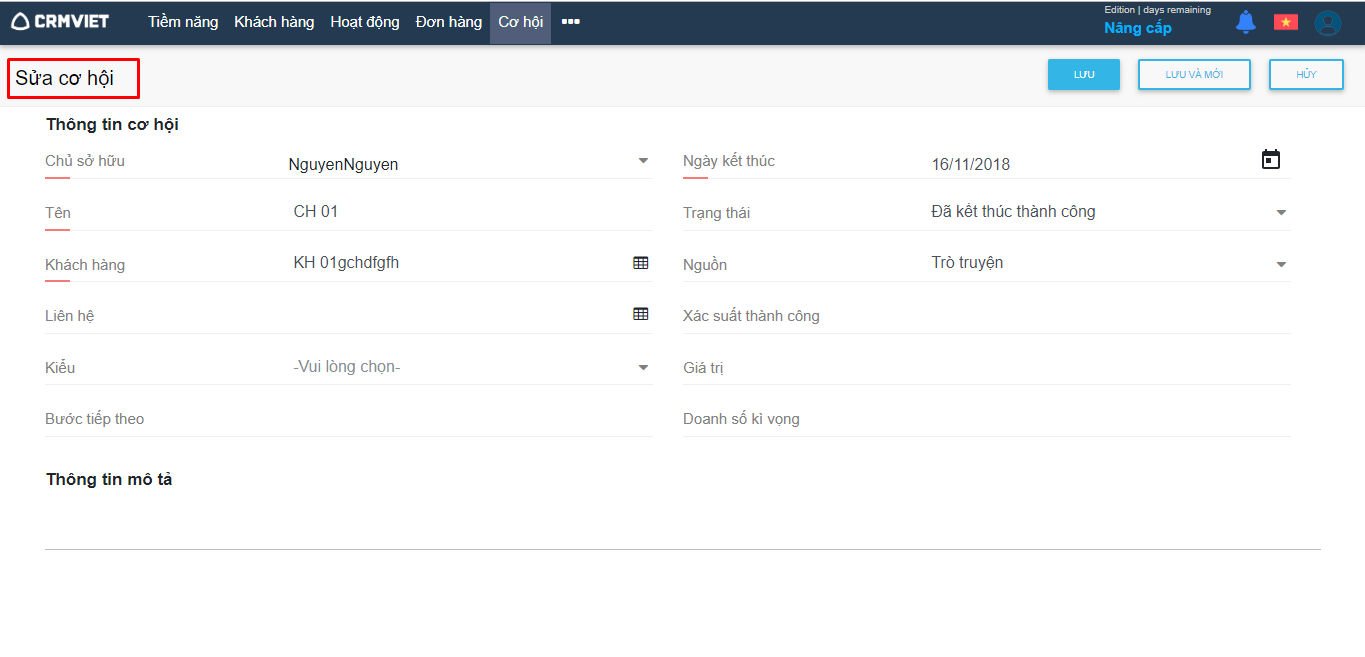Open the Kiểu dropdown selector
The height and width of the screenshot is (657, 1365).
(643, 368)
